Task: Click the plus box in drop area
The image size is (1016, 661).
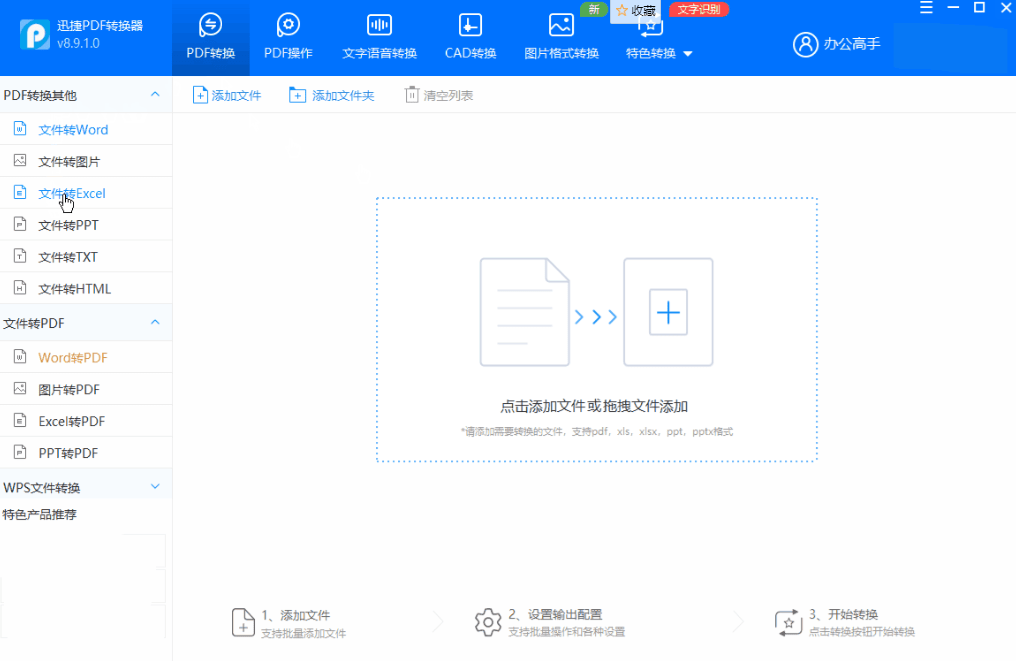Action: (x=668, y=312)
